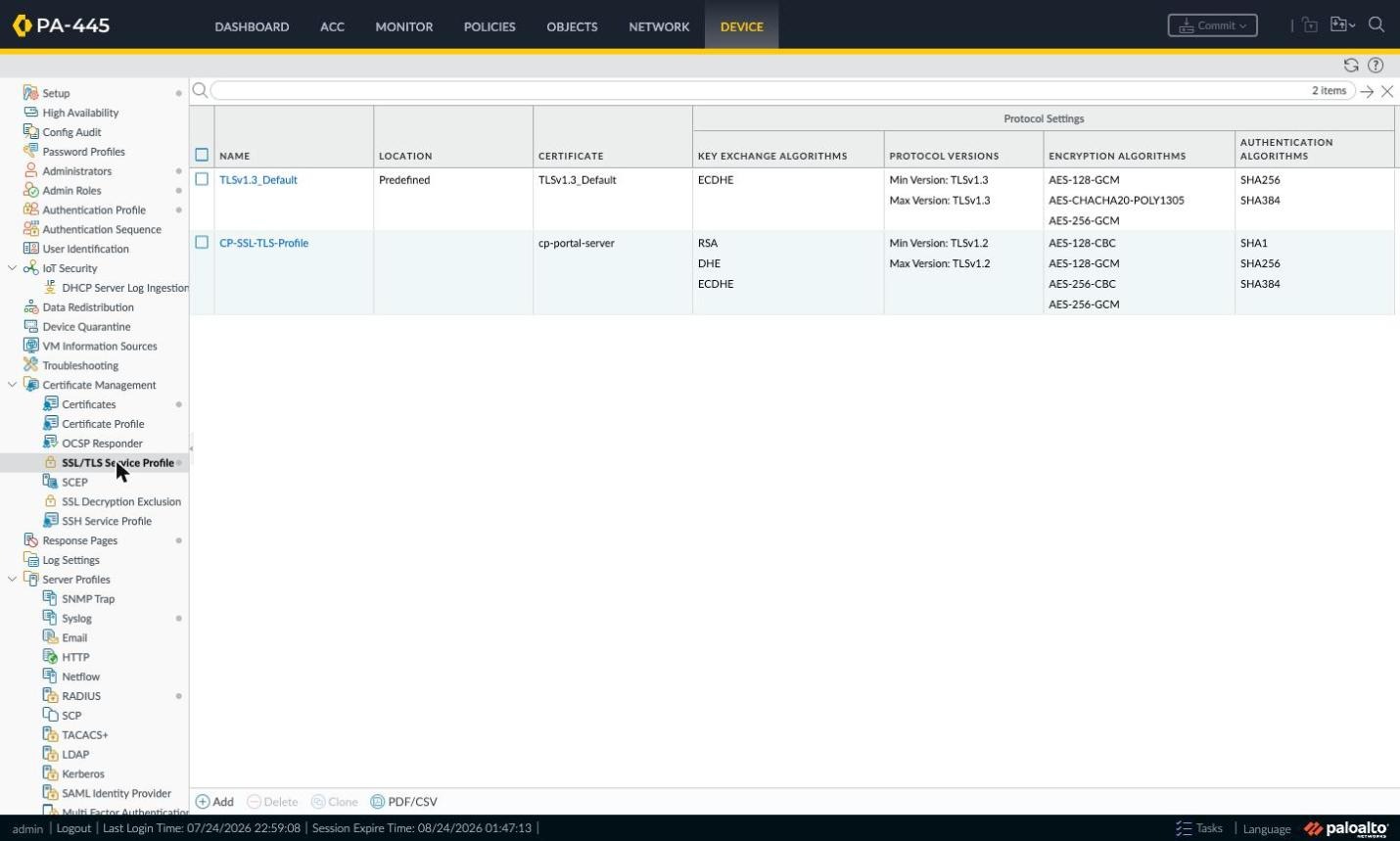Screen dimensions: 1400x841
Task: Click the Password Profiles key icon
Action: coord(30,152)
